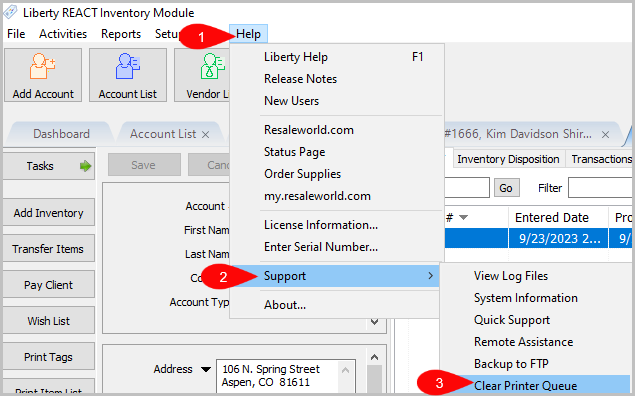Click the Transfer Items button
The width and height of the screenshot is (635, 396).
[49, 249]
